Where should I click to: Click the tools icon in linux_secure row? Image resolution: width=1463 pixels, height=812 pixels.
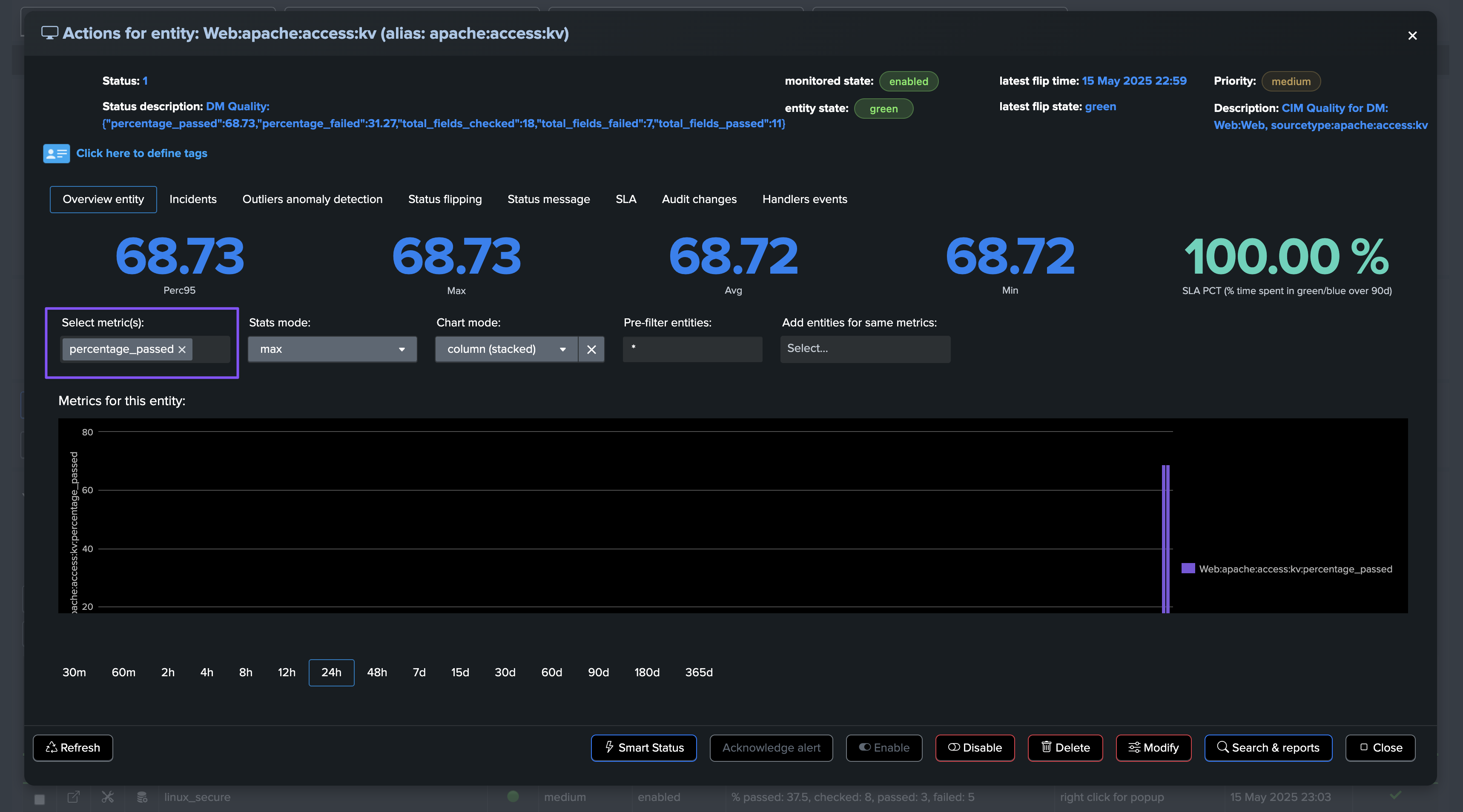point(107,797)
